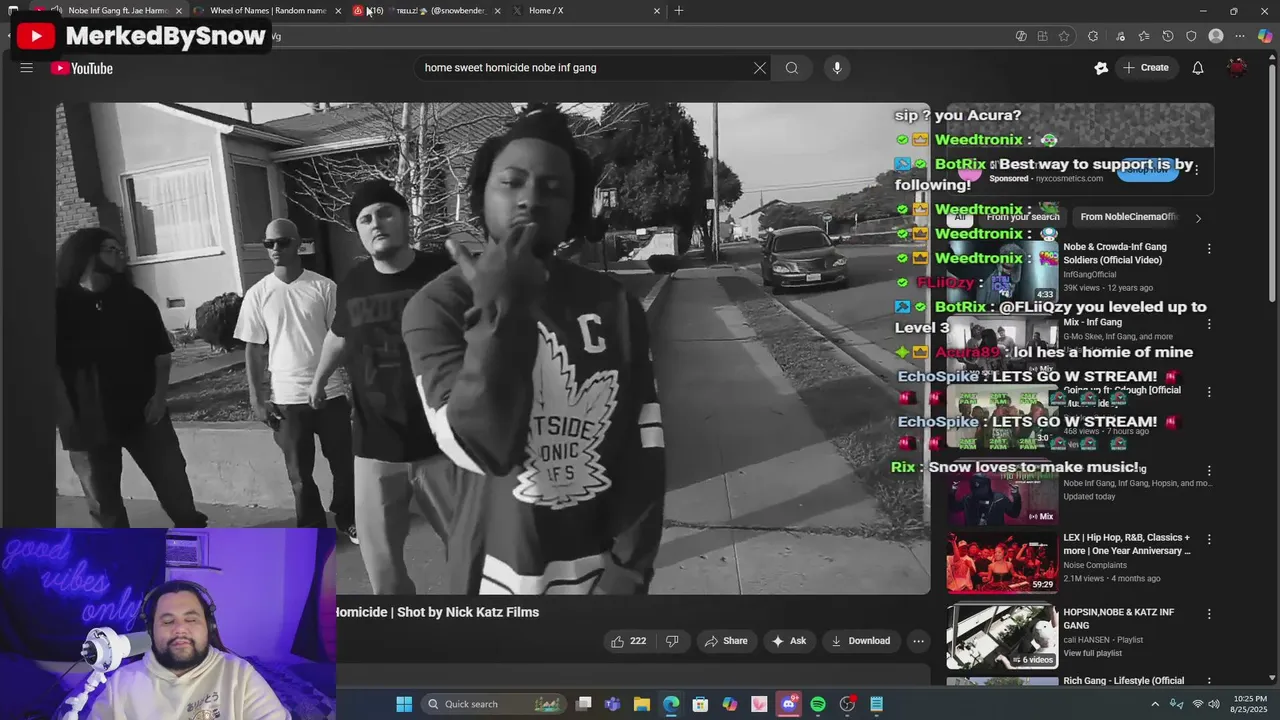Open the Edge profile icon
This screenshot has width=1280, height=720.
[x=1216, y=36]
